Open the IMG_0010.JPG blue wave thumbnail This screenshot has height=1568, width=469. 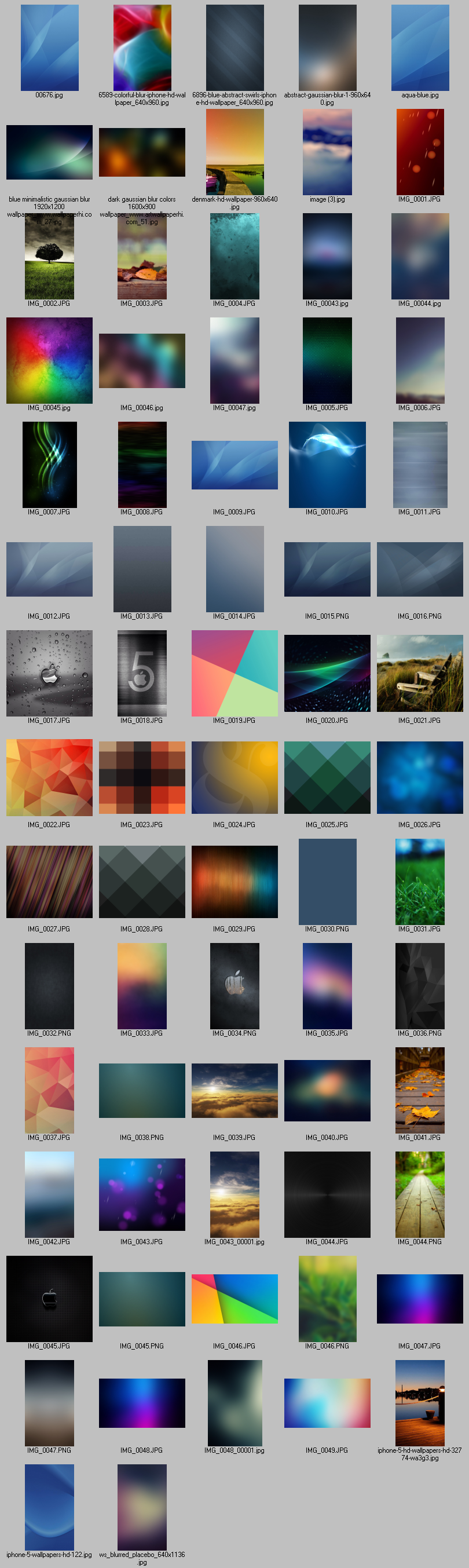click(327, 465)
